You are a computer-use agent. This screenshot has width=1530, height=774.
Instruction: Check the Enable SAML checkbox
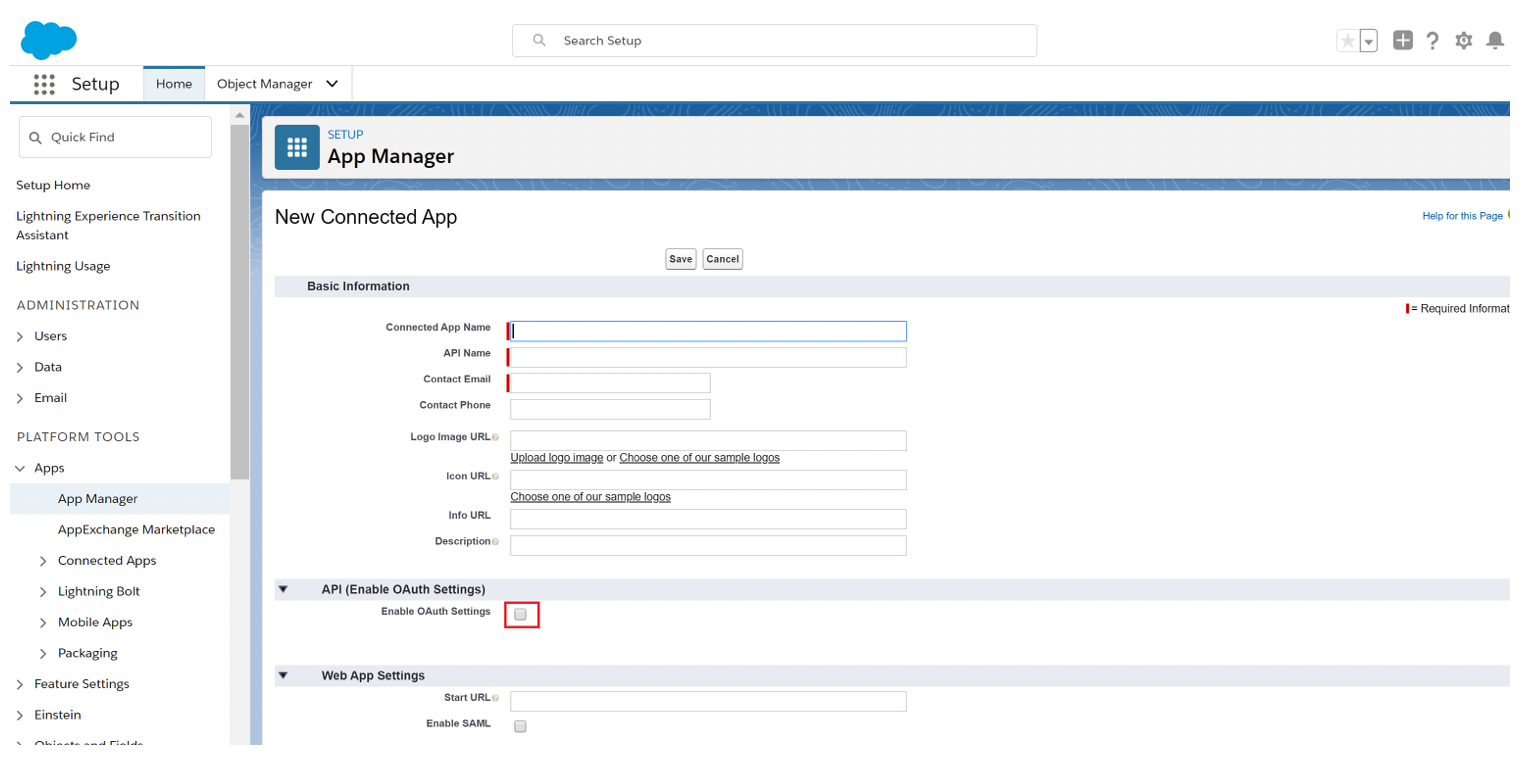(x=520, y=727)
